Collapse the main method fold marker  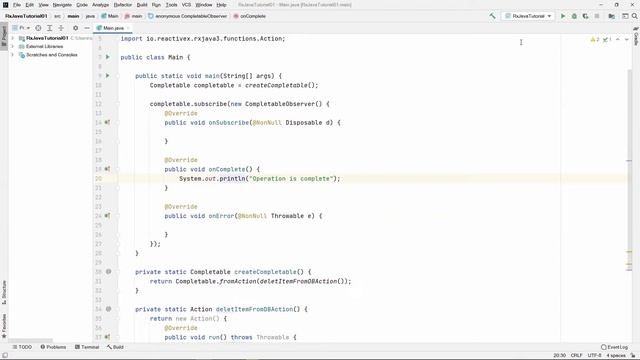click(118, 76)
